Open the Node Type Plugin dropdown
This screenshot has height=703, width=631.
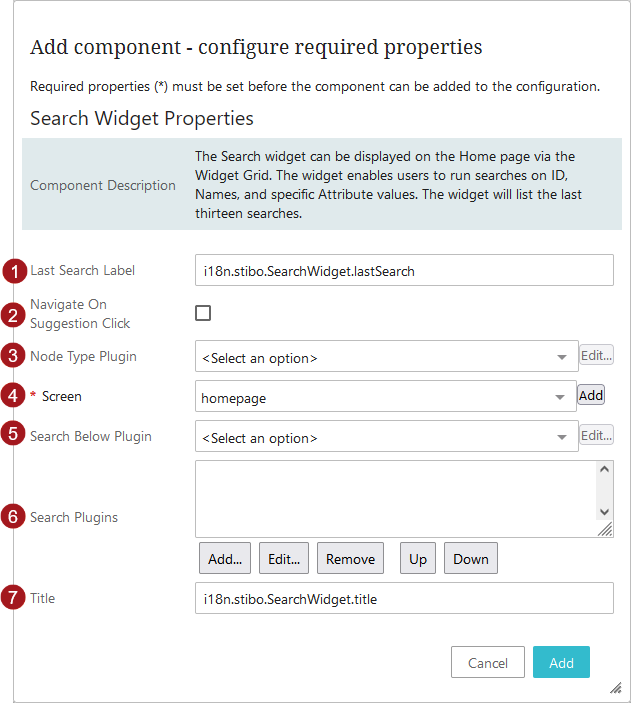tap(386, 357)
